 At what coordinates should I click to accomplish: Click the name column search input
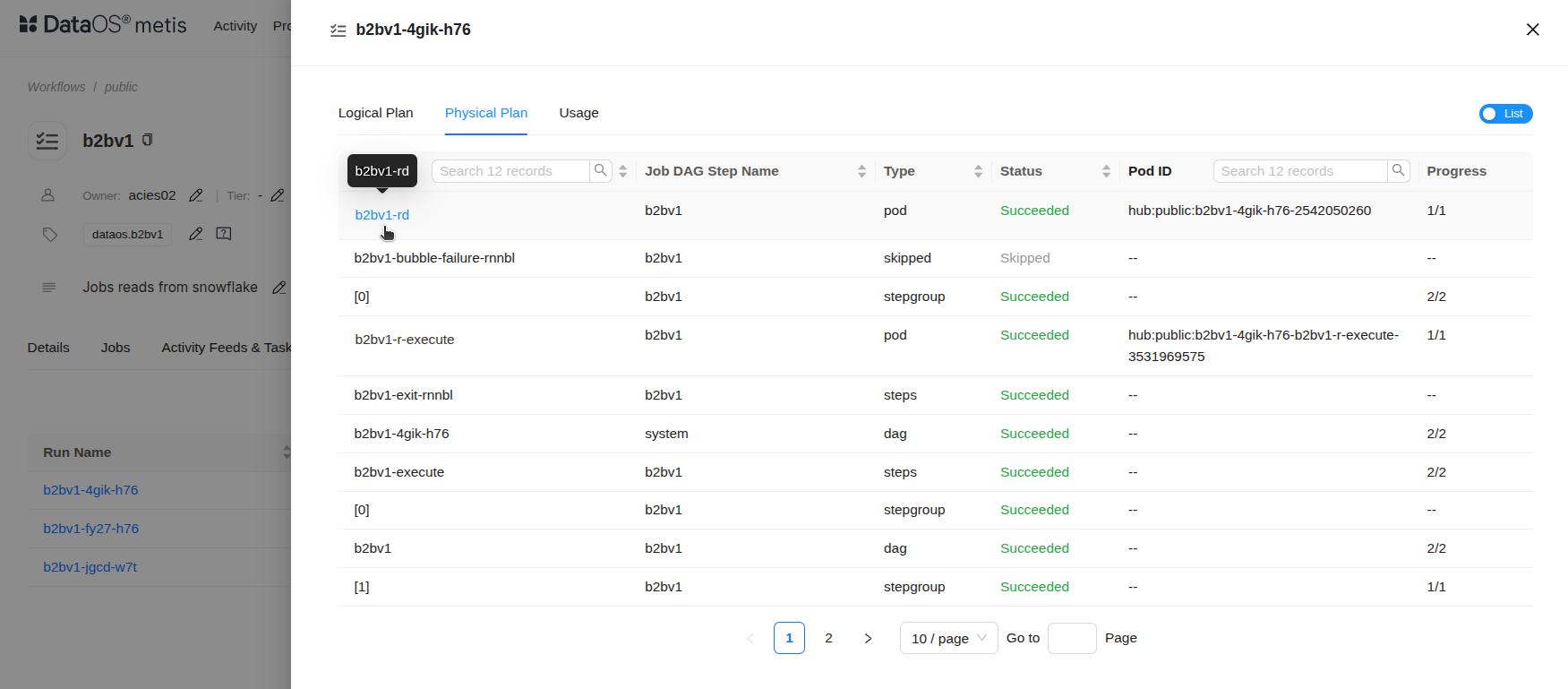(x=510, y=171)
